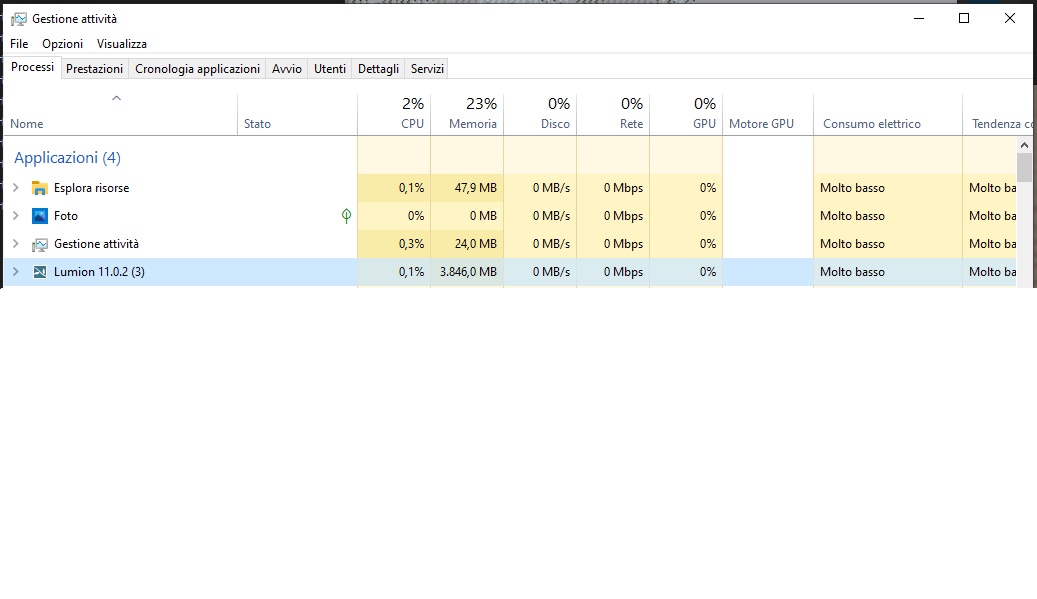Image resolution: width=1037 pixels, height=599 pixels.
Task: Sort by Consumo elettrico column
Action: click(x=888, y=115)
